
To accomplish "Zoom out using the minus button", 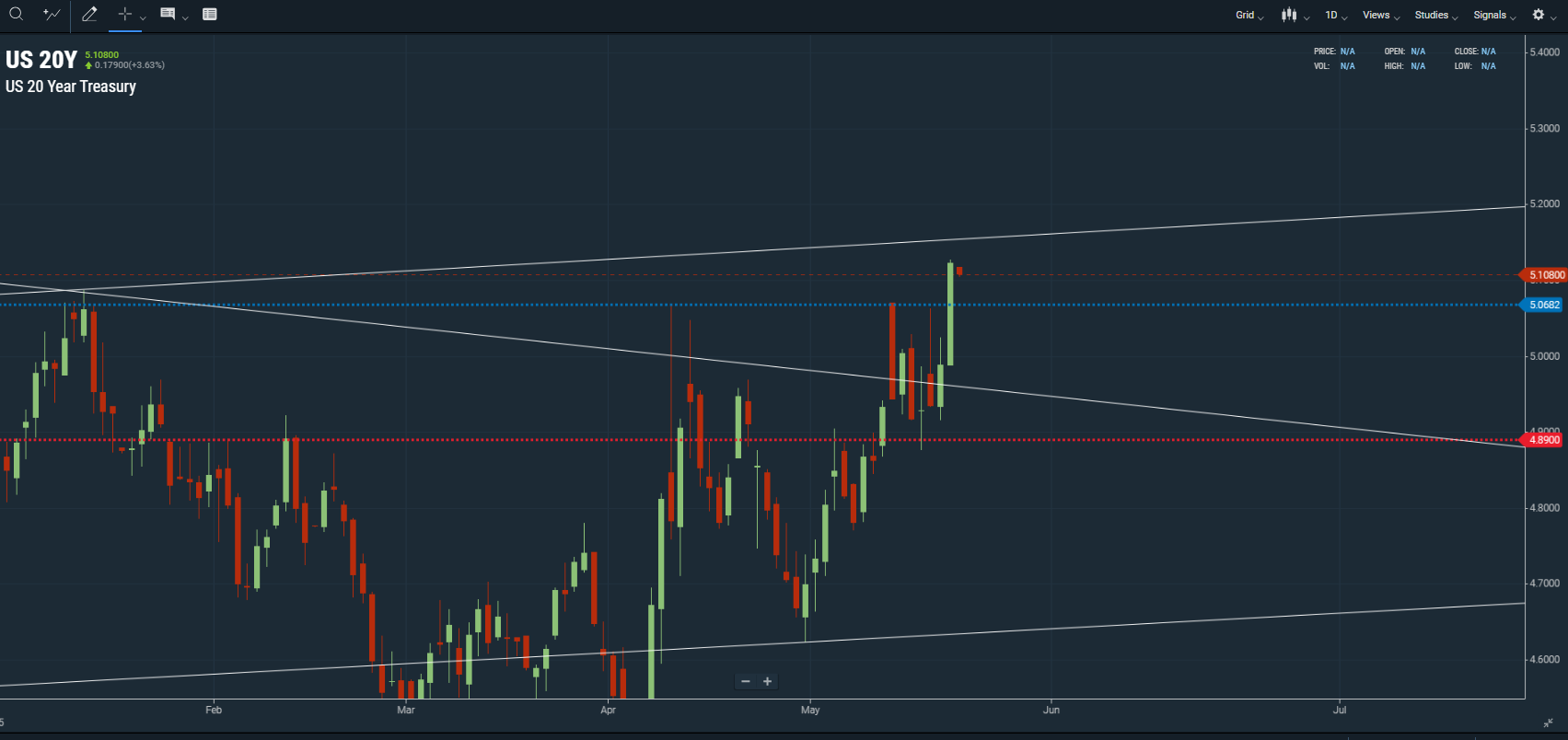I will [746, 681].
